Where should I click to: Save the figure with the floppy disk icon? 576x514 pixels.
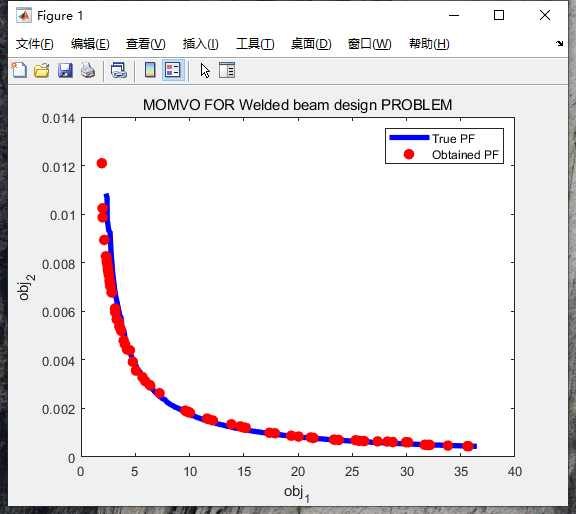tap(65, 70)
